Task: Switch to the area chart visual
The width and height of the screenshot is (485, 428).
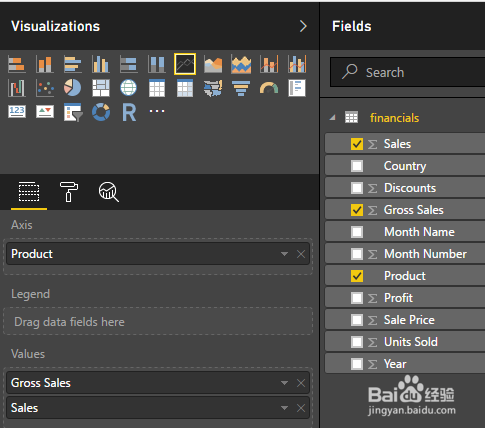Action: 213,64
